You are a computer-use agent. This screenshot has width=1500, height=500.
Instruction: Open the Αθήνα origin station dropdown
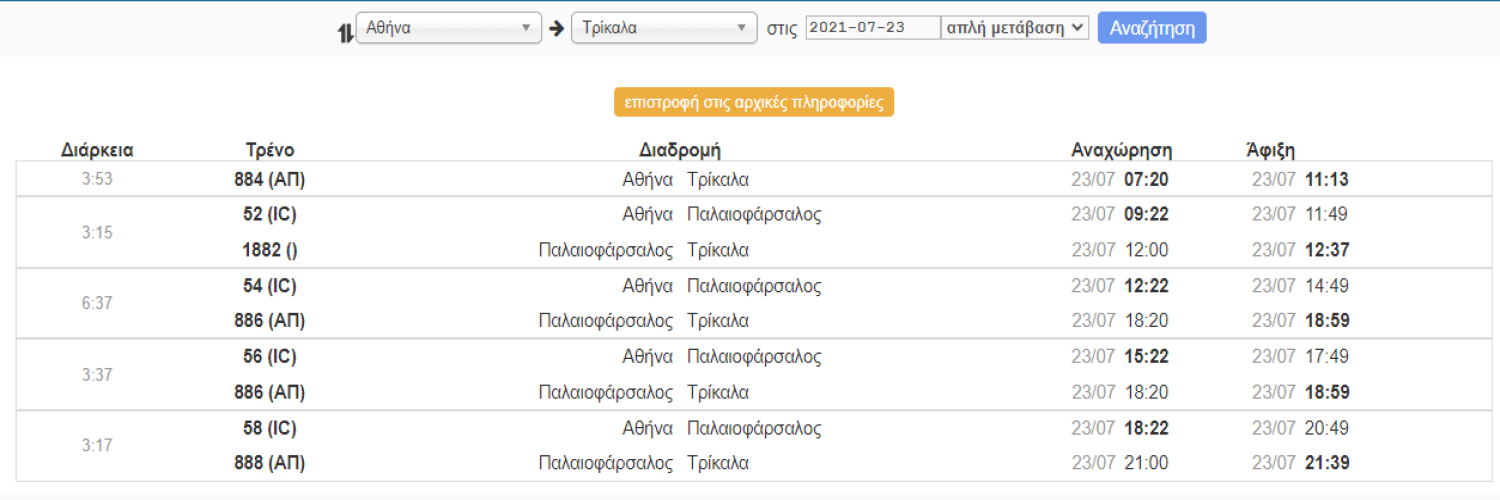pyautogui.click(x=449, y=28)
